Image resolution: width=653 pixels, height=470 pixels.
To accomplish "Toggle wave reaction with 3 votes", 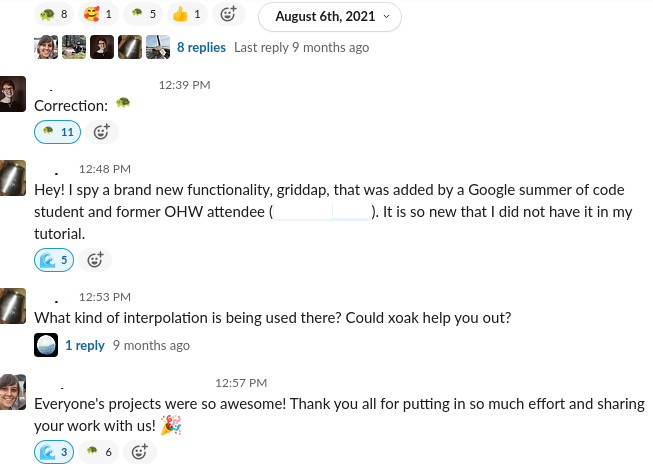I will point(54,452).
